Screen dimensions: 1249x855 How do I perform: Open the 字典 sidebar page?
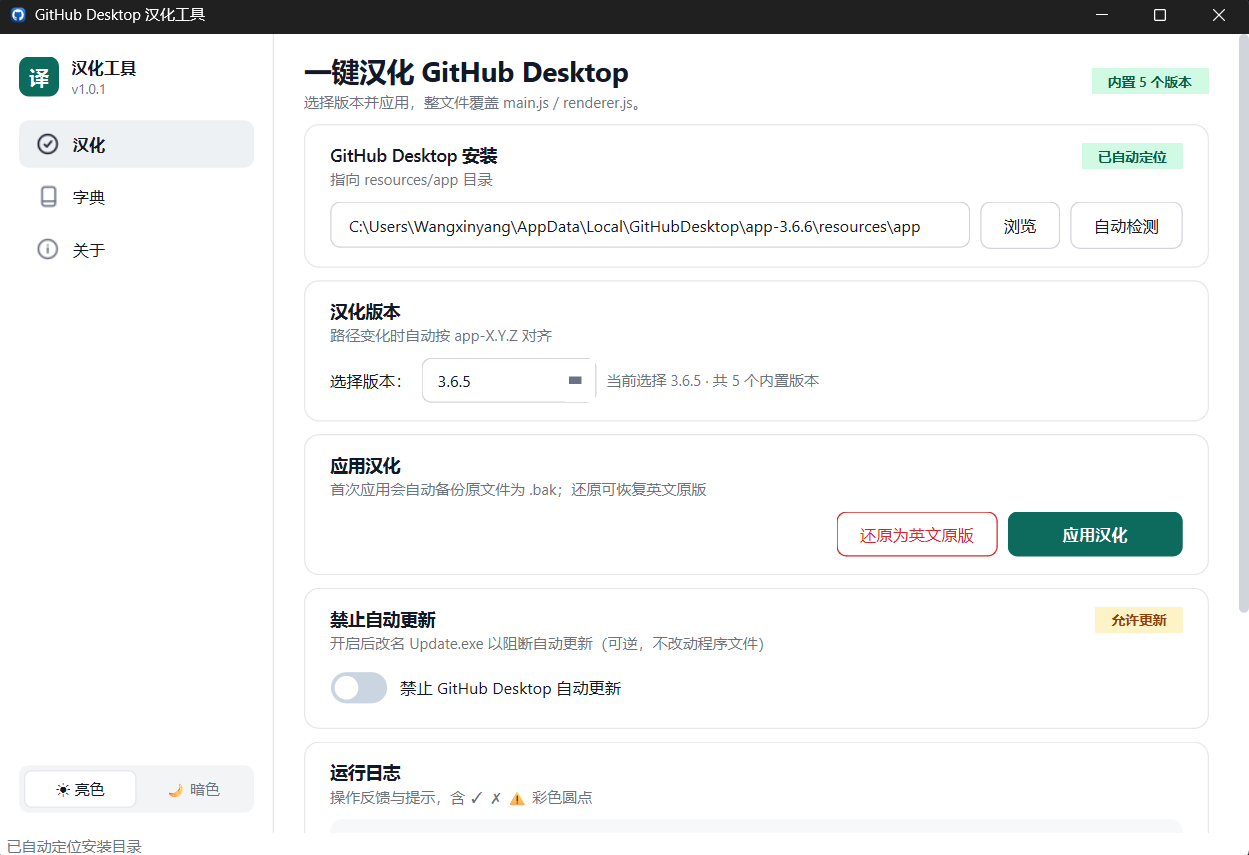click(136, 197)
